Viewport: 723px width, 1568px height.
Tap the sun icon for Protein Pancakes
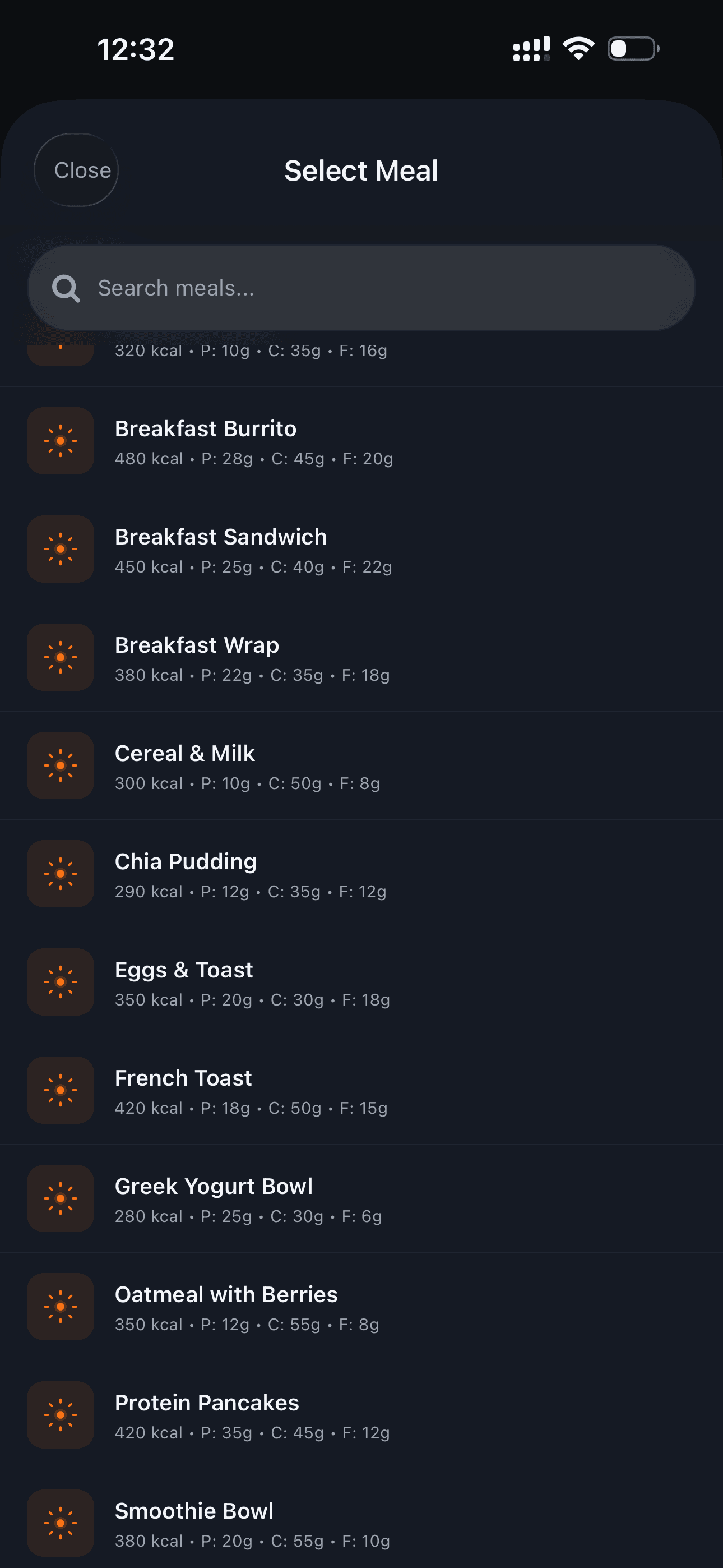[x=61, y=1414]
